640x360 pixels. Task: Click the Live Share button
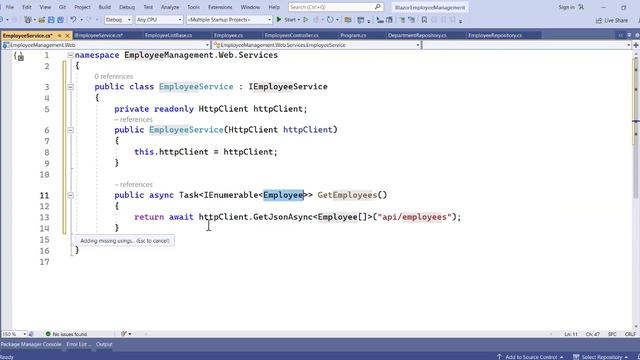pos(612,20)
